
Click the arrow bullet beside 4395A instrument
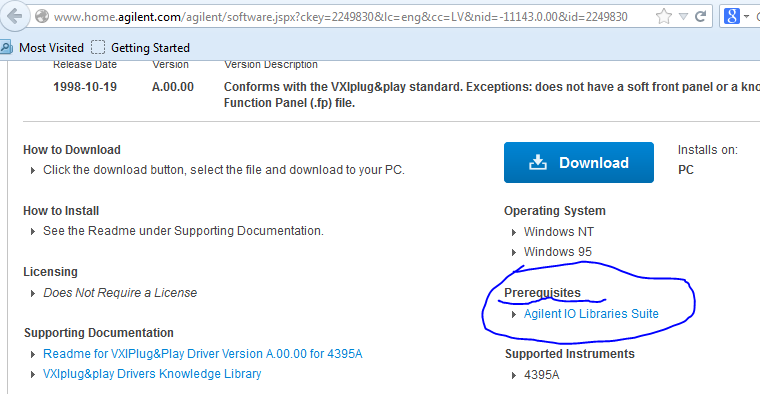point(514,376)
